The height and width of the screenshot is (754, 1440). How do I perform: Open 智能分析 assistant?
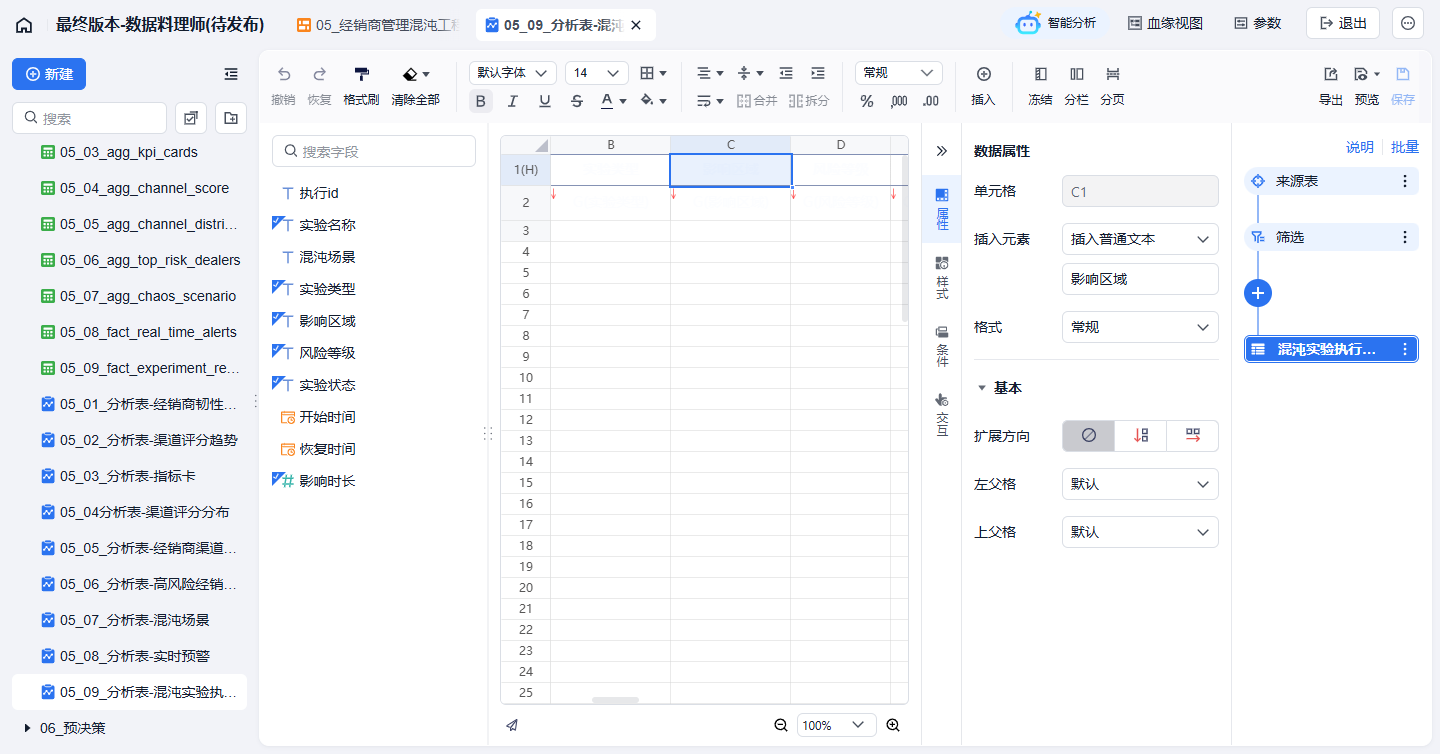[1056, 23]
